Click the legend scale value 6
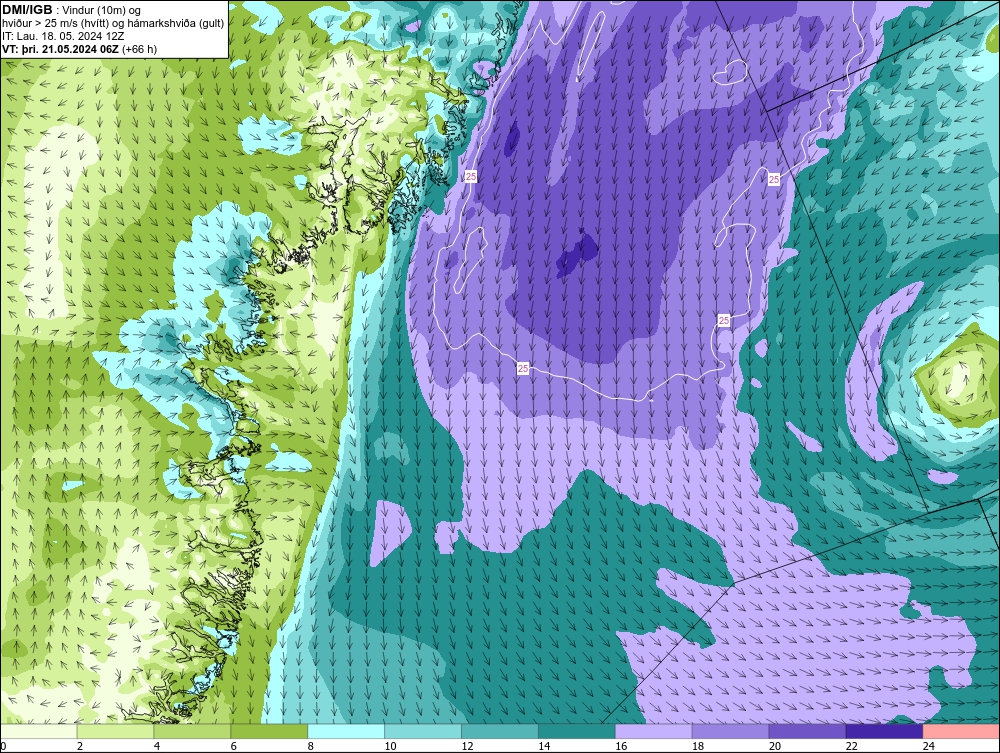Screen dimensions: 1000x753 tap(233, 746)
